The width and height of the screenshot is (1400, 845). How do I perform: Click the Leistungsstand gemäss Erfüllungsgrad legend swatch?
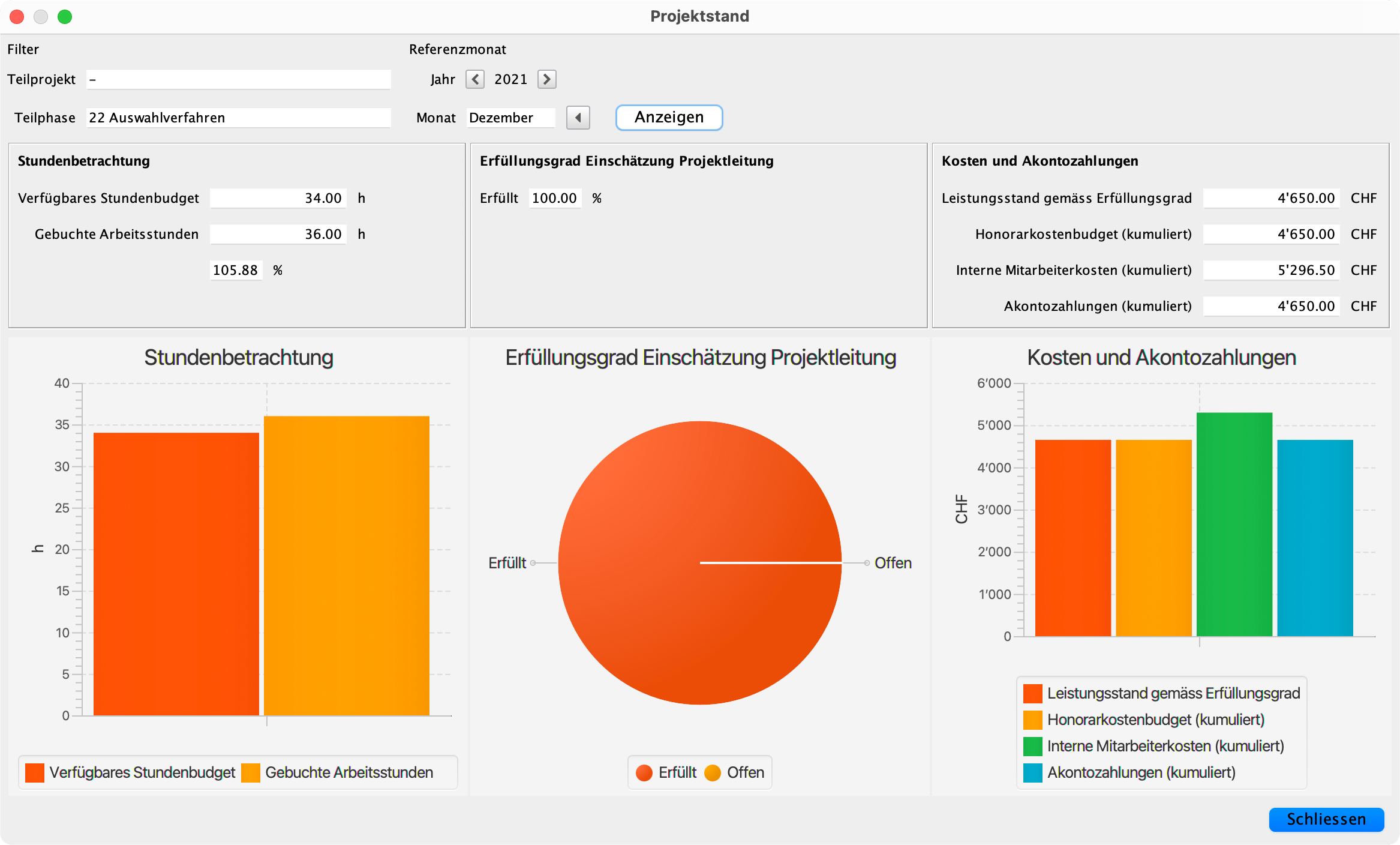point(1033,694)
